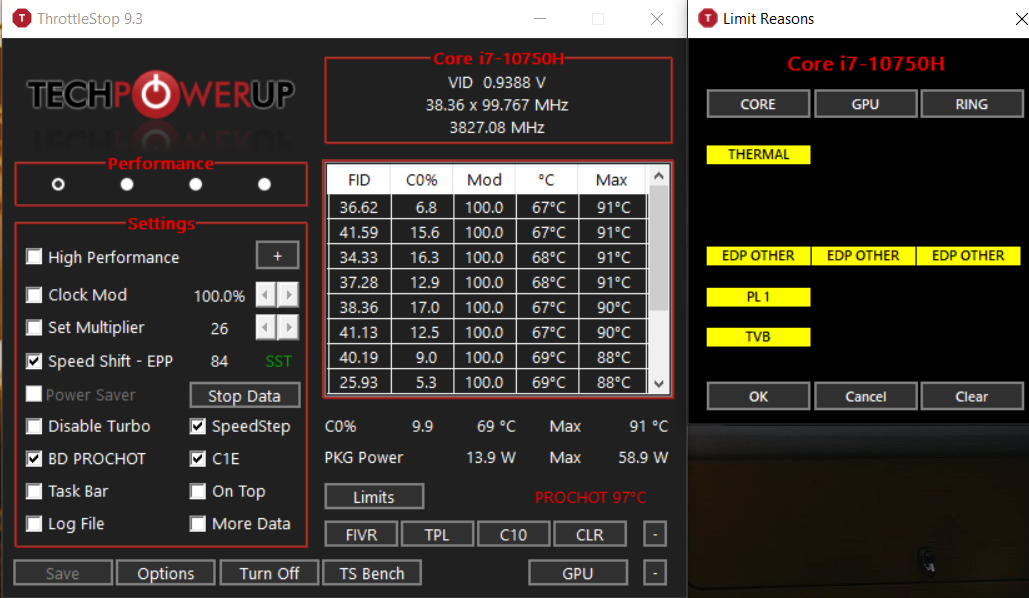This screenshot has width=1029, height=598.
Task: Click Clear in Limit Reasons
Action: pyautogui.click(x=972, y=396)
